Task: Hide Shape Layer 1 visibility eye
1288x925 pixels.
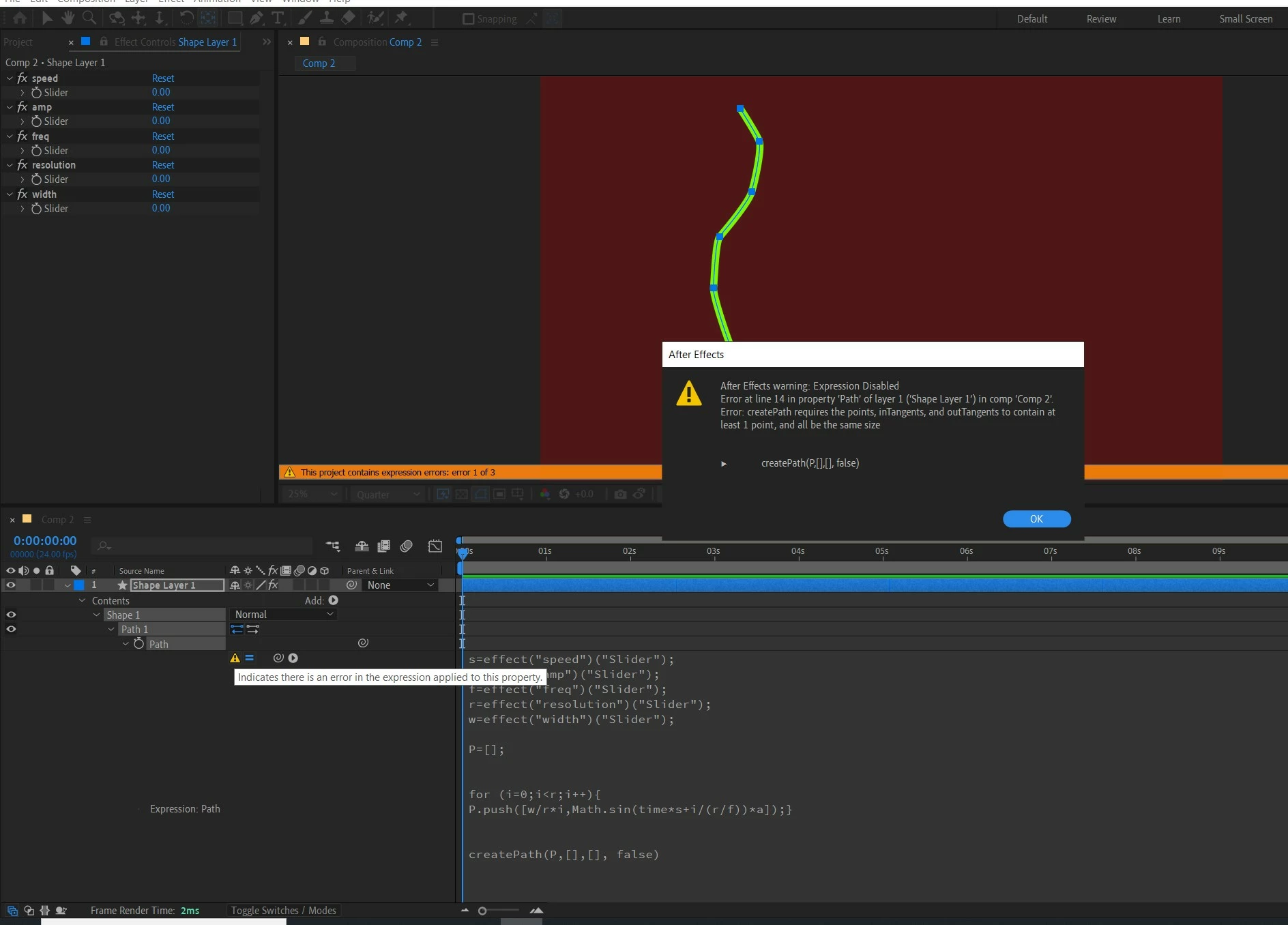Action: pyautogui.click(x=11, y=585)
